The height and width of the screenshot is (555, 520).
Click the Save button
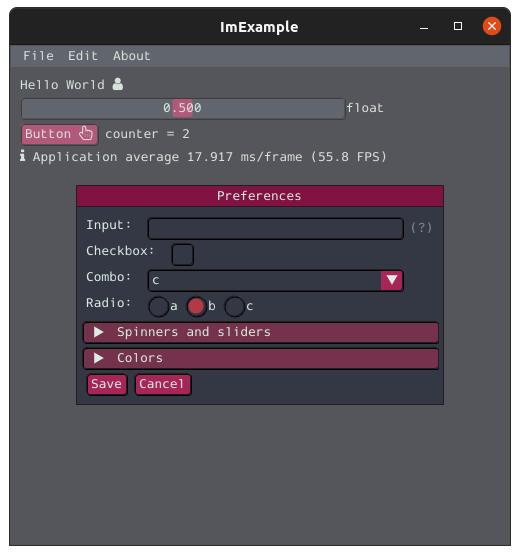(x=107, y=384)
